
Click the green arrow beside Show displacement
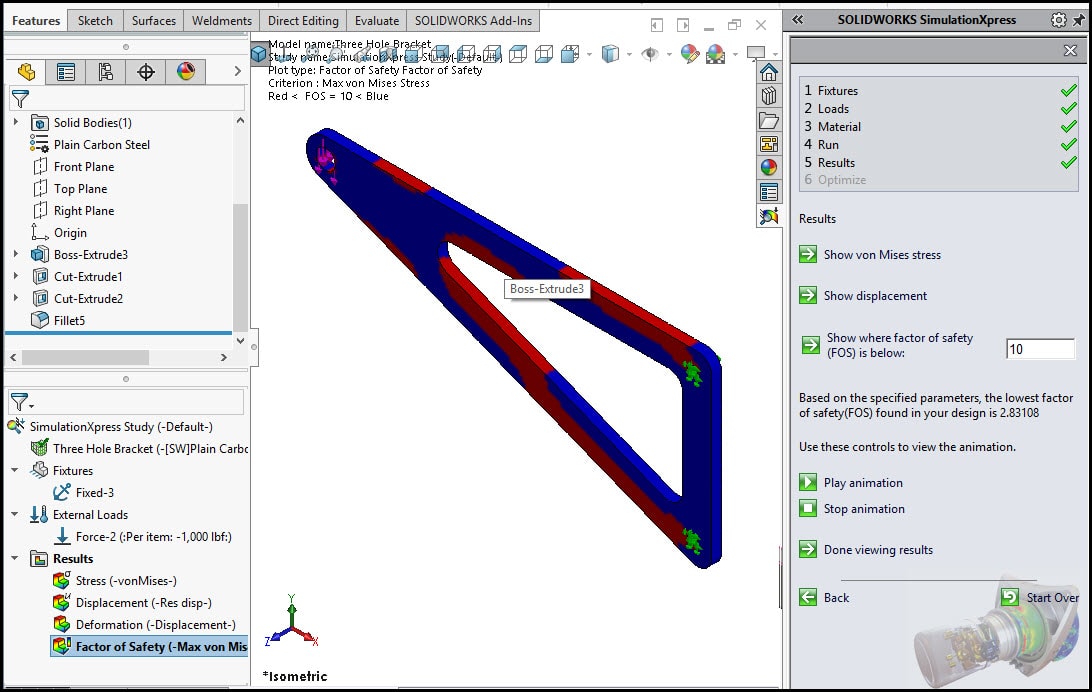(808, 295)
